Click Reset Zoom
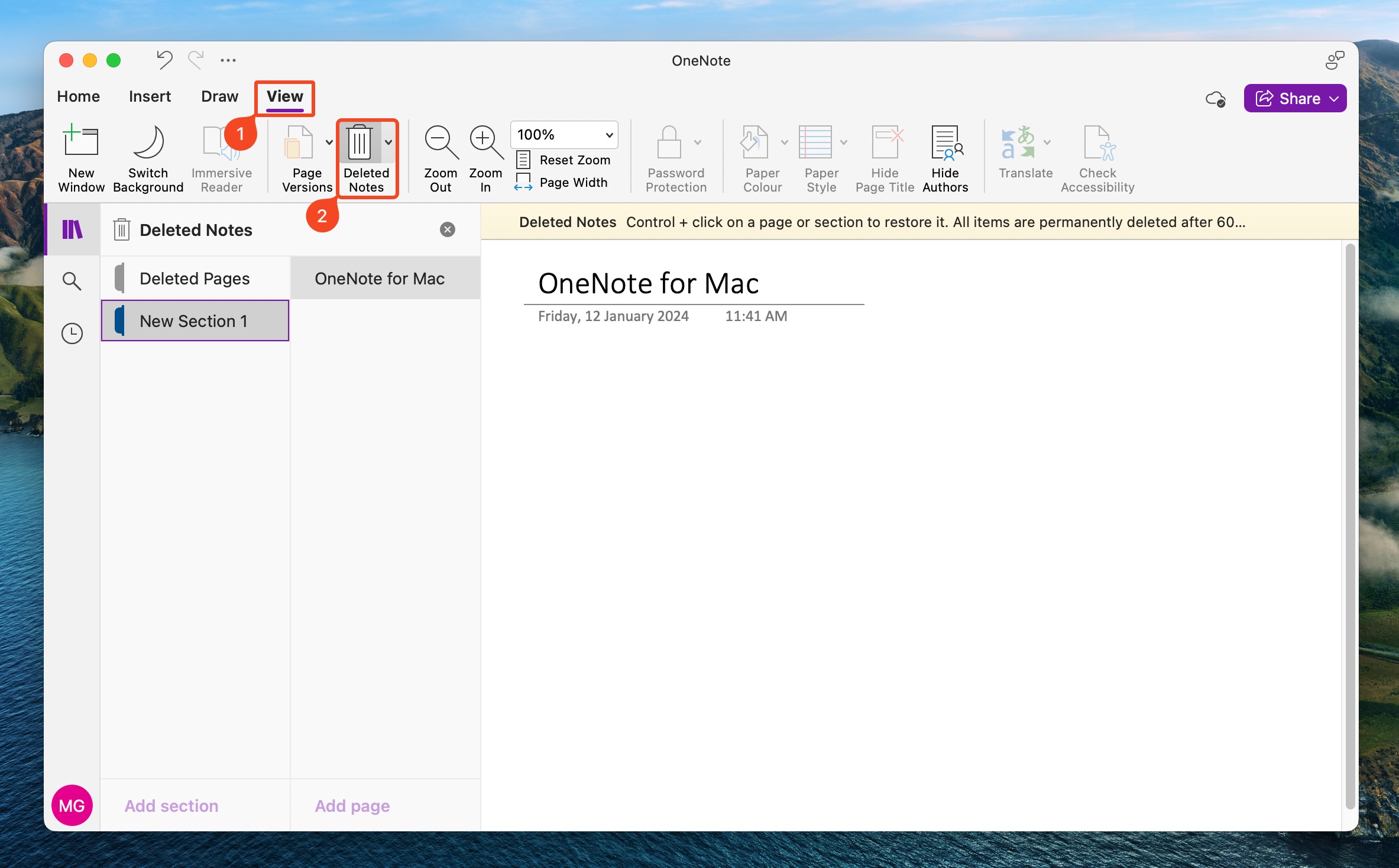This screenshot has width=1399, height=868. [563, 160]
